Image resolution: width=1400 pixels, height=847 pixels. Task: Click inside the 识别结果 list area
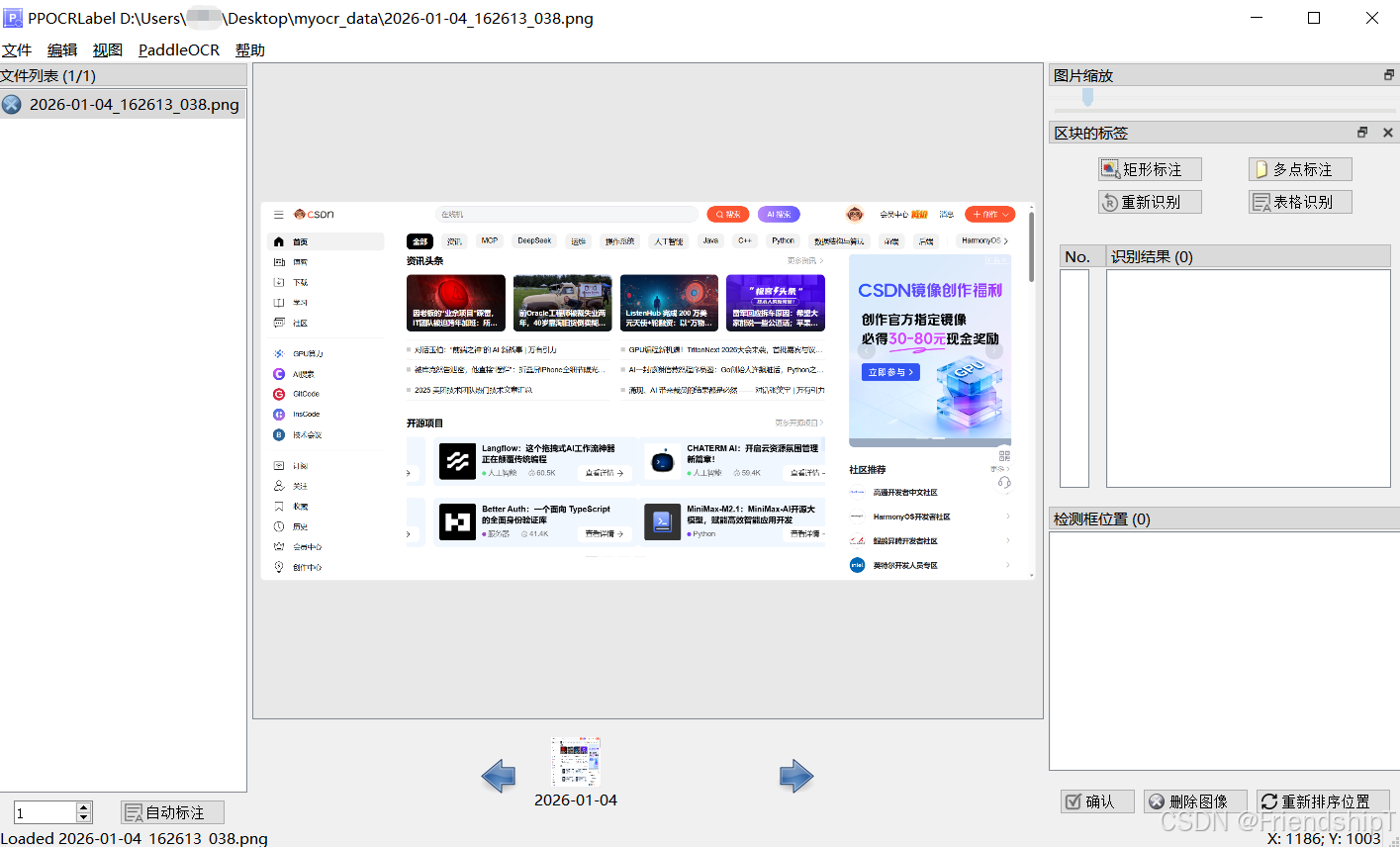click(x=1248, y=378)
